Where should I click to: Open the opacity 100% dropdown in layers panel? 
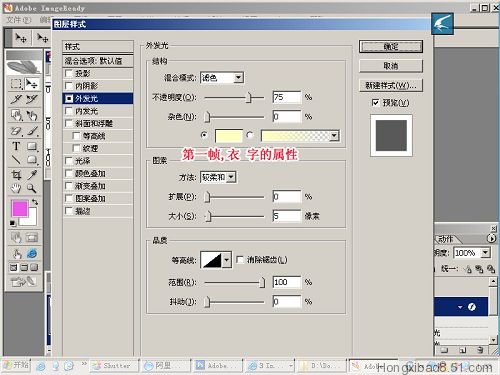click(485, 253)
